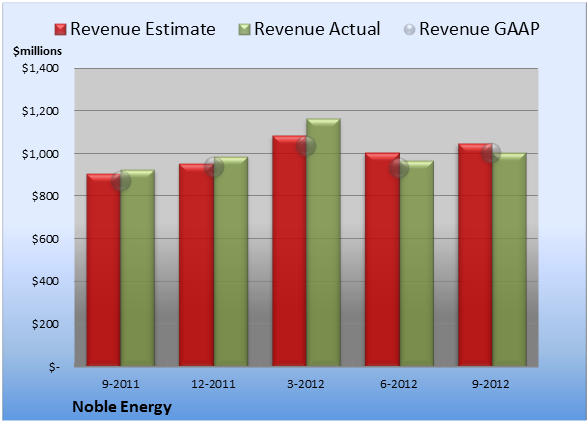588x422 pixels.
Task: Click the 'Noble Energy' chart title
Action: click(x=122, y=407)
